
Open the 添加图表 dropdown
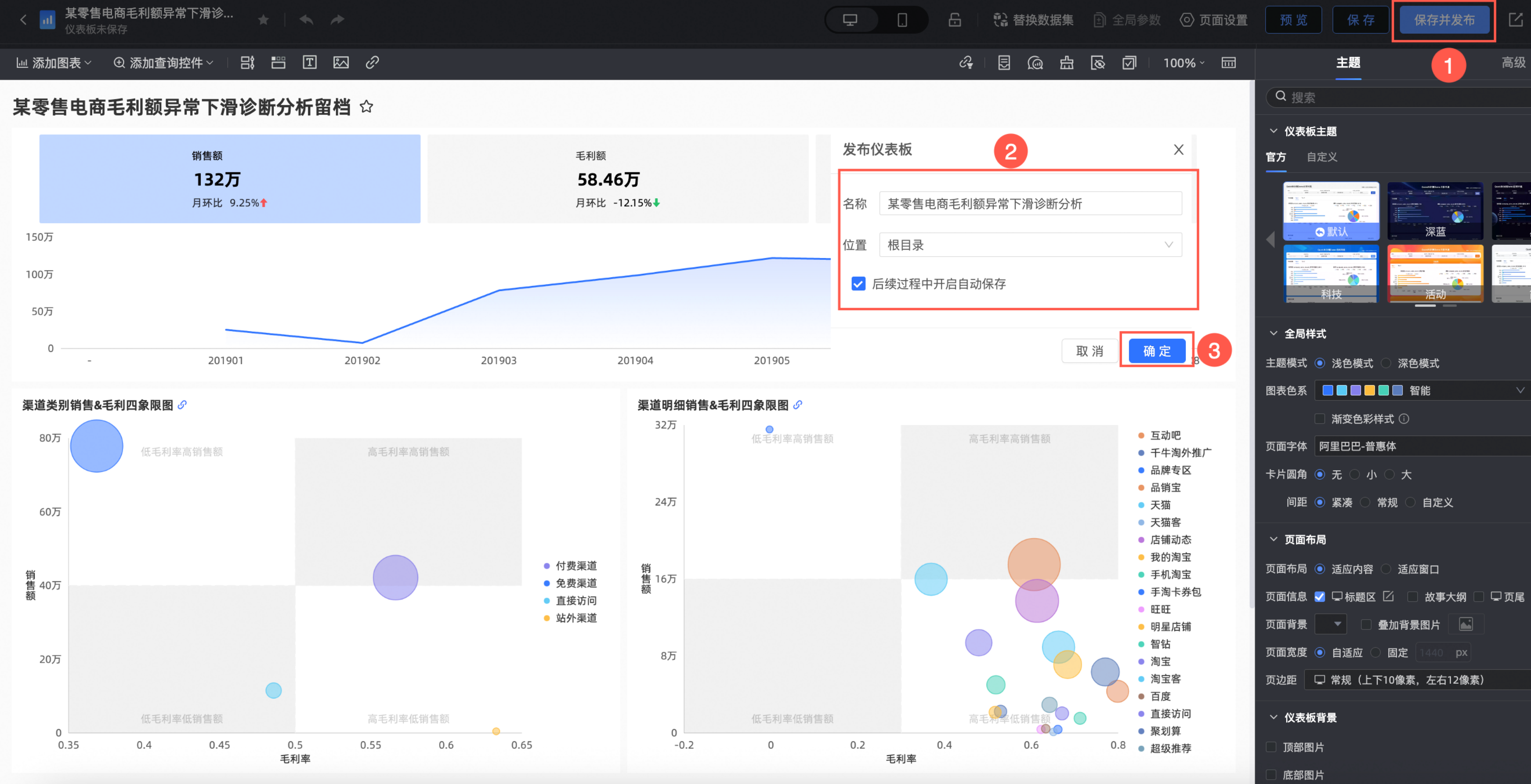54,62
